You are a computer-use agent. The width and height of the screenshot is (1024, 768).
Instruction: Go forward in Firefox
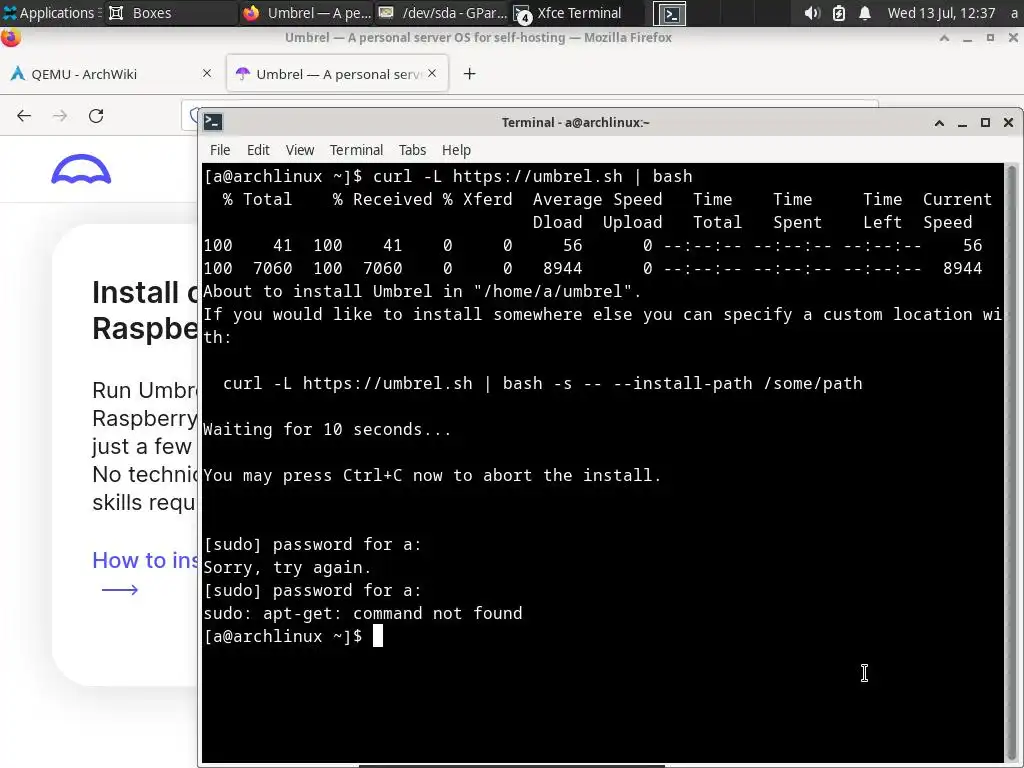[60, 116]
